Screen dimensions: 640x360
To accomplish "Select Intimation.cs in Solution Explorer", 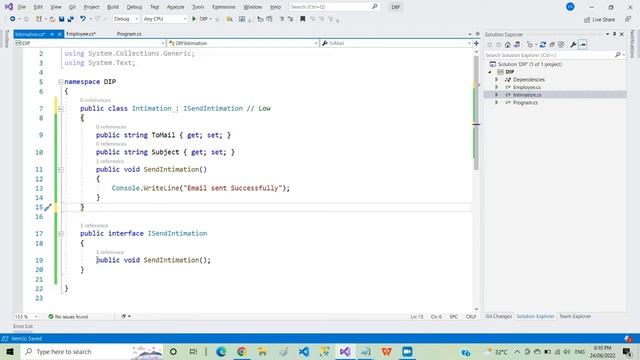I will (x=527, y=95).
